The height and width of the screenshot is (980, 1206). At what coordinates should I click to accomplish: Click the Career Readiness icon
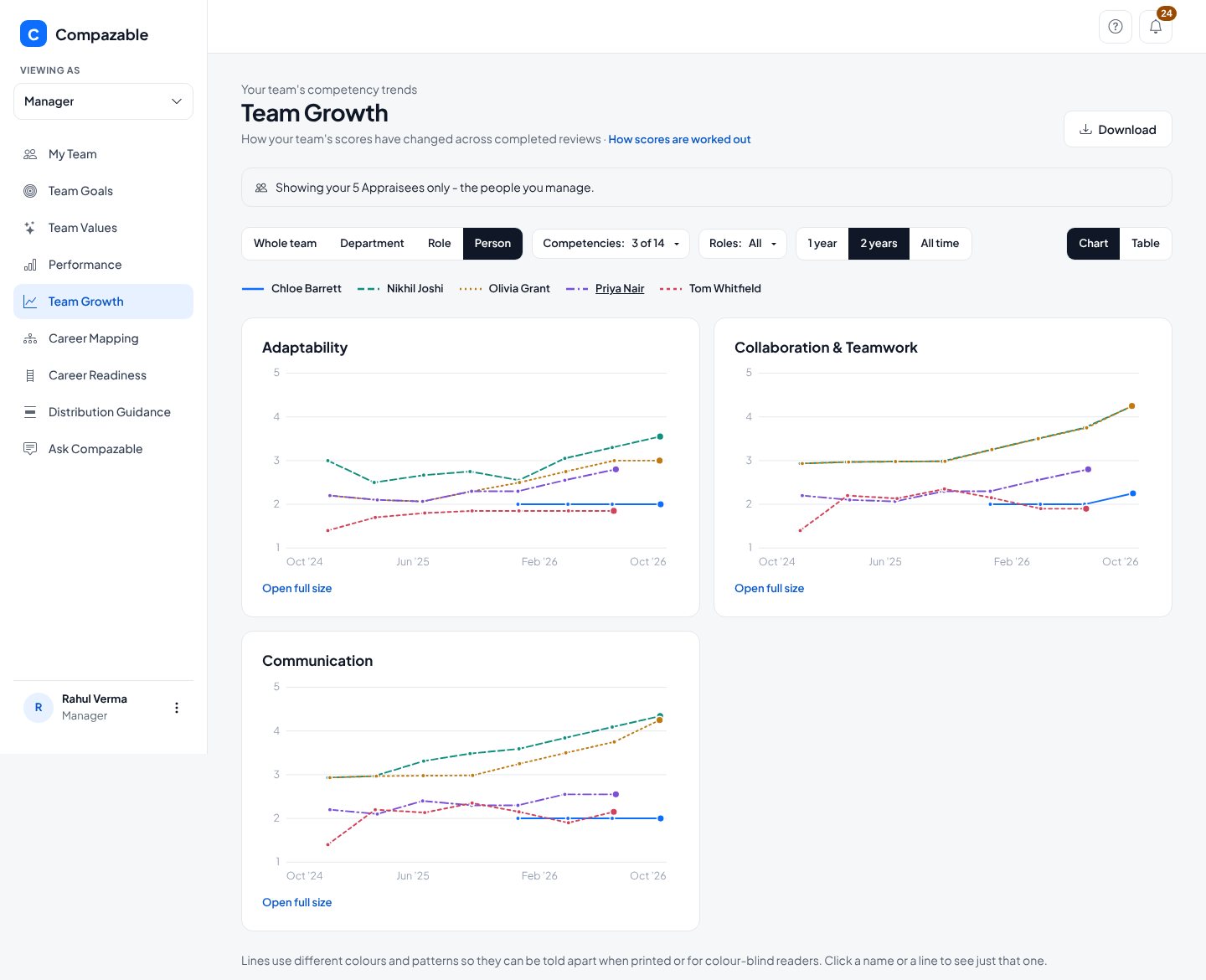(x=30, y=375)
